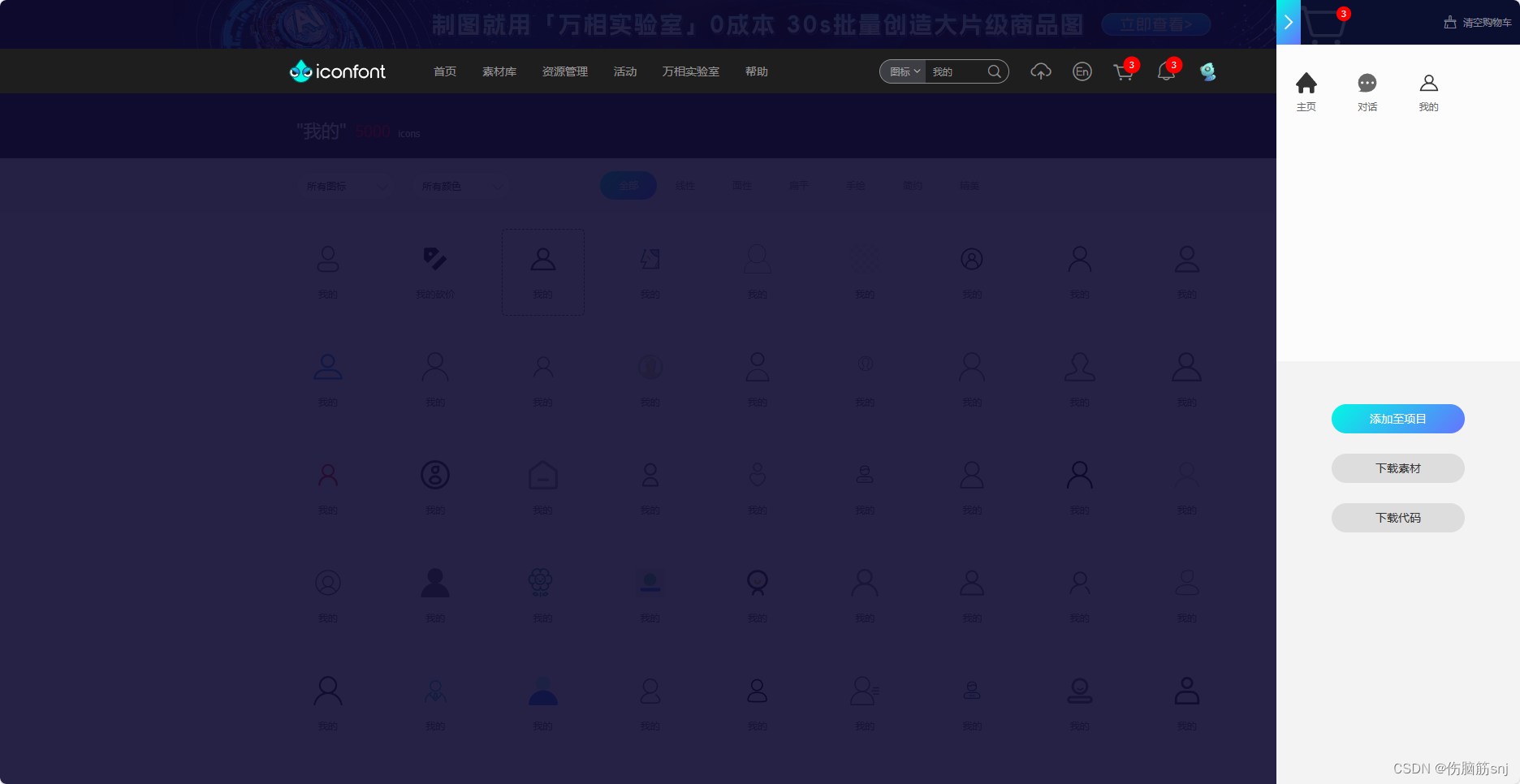Viewport: 1520px width, 784px height.
Task: Click the heart-shaped person icon
Action: click(758, 475)
